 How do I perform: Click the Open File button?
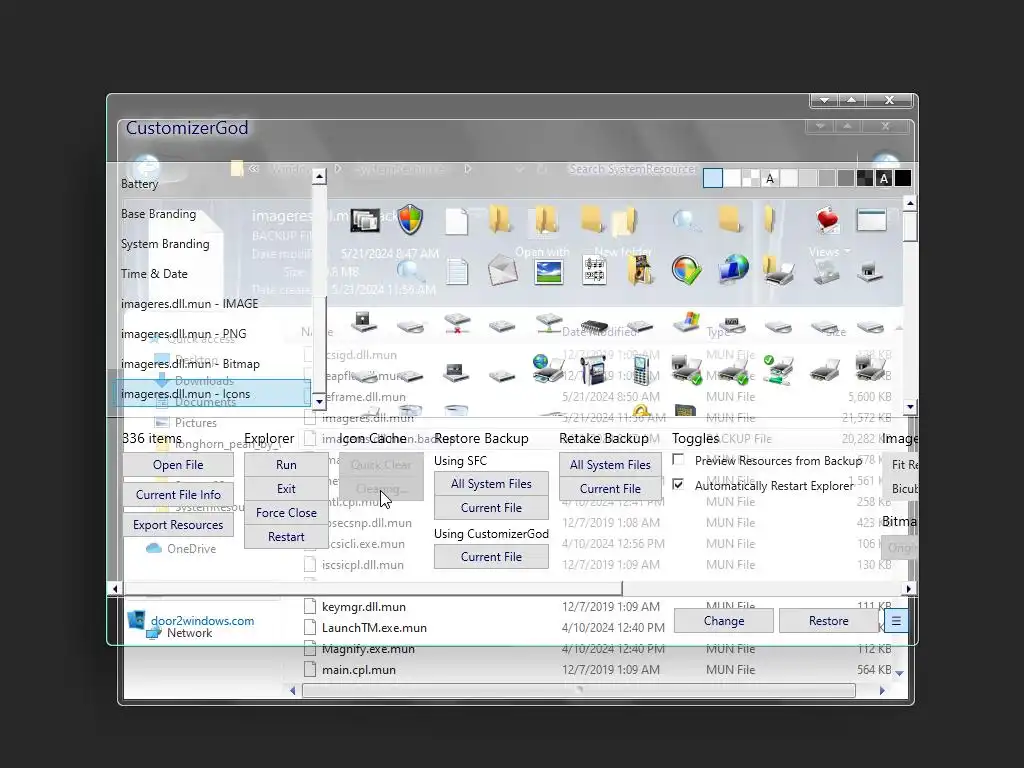tap(178, 465)
